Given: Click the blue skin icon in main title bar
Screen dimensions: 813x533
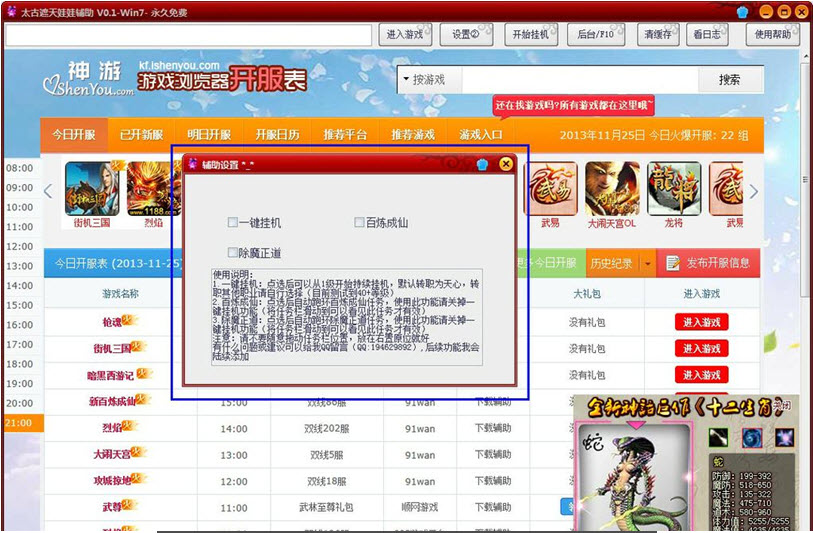Looking at the screenshot, I should tap(742, 12).
